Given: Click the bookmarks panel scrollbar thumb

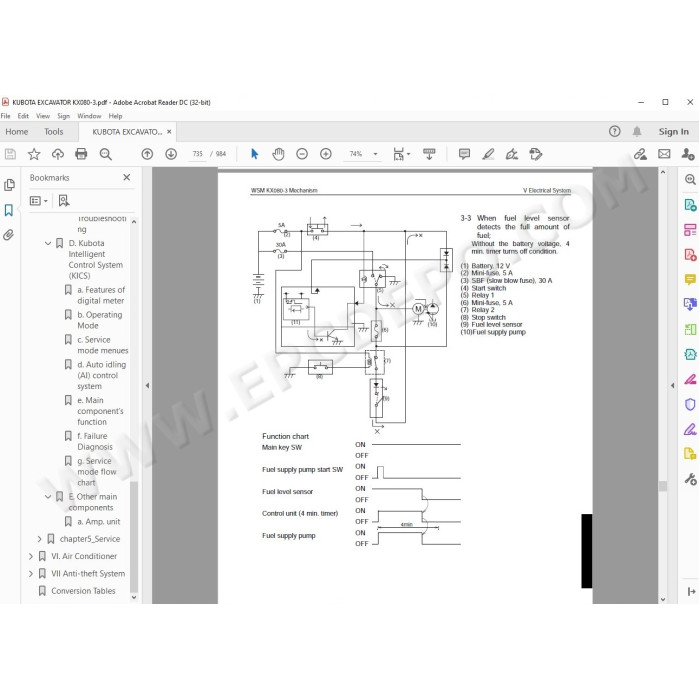Looking at the screenshot, I should point(134,537).
